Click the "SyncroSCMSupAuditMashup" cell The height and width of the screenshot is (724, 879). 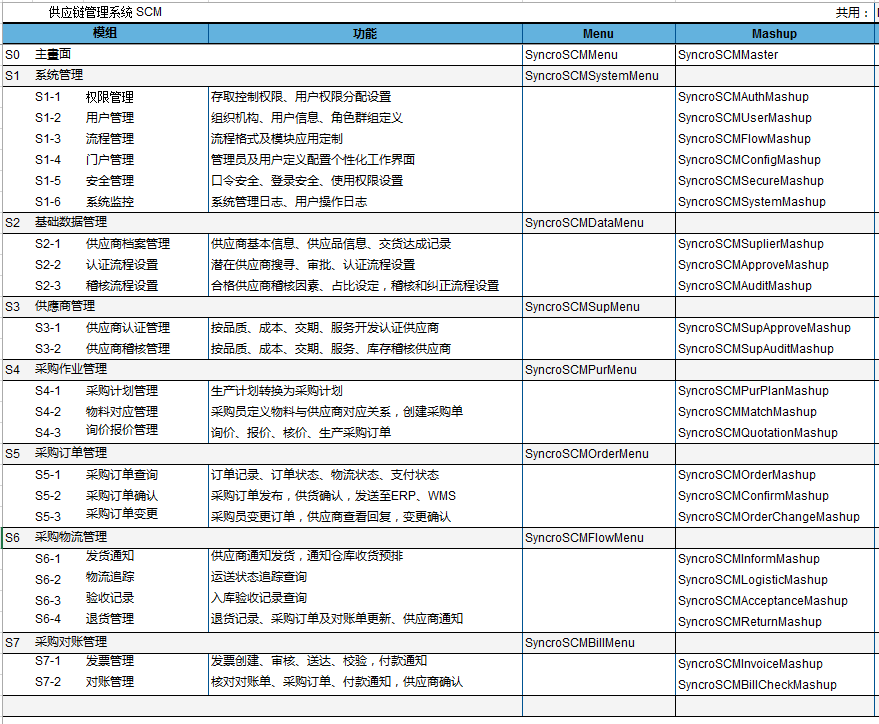point(756,349)
